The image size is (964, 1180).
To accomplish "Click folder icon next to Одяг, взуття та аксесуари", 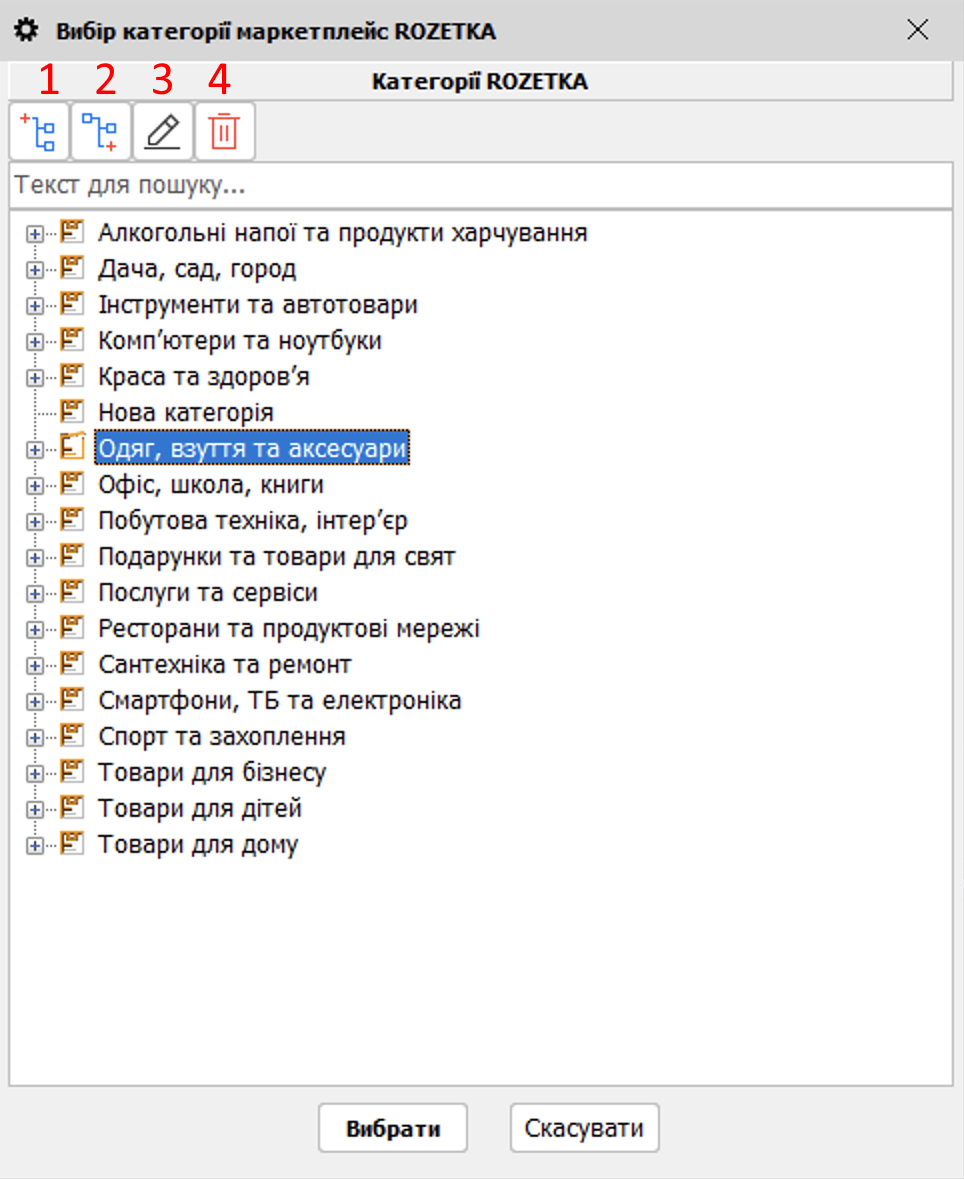I will point(72,448).
